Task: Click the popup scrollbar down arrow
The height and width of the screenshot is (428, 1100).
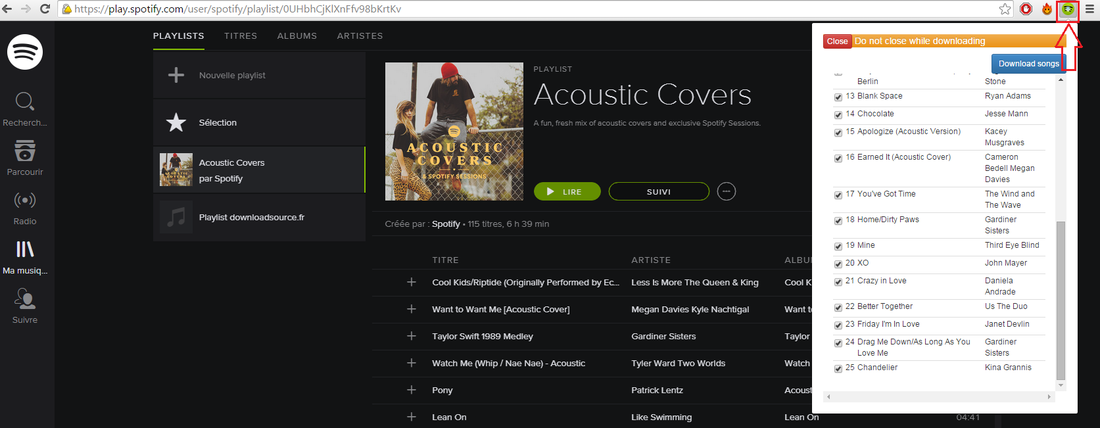Action: pyautogui.click(x=1061, y=386)
